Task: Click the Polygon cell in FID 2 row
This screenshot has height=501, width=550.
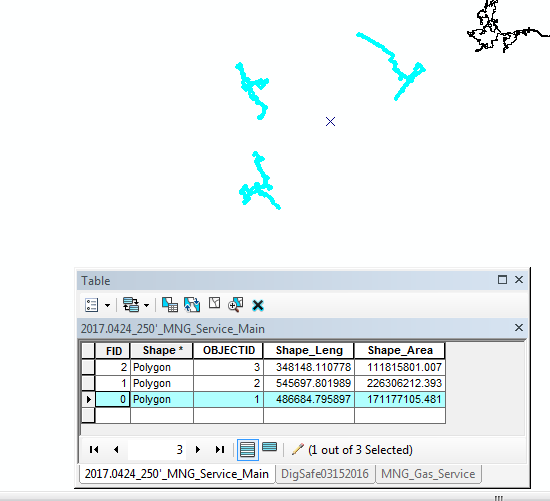Action: point(162,367)
